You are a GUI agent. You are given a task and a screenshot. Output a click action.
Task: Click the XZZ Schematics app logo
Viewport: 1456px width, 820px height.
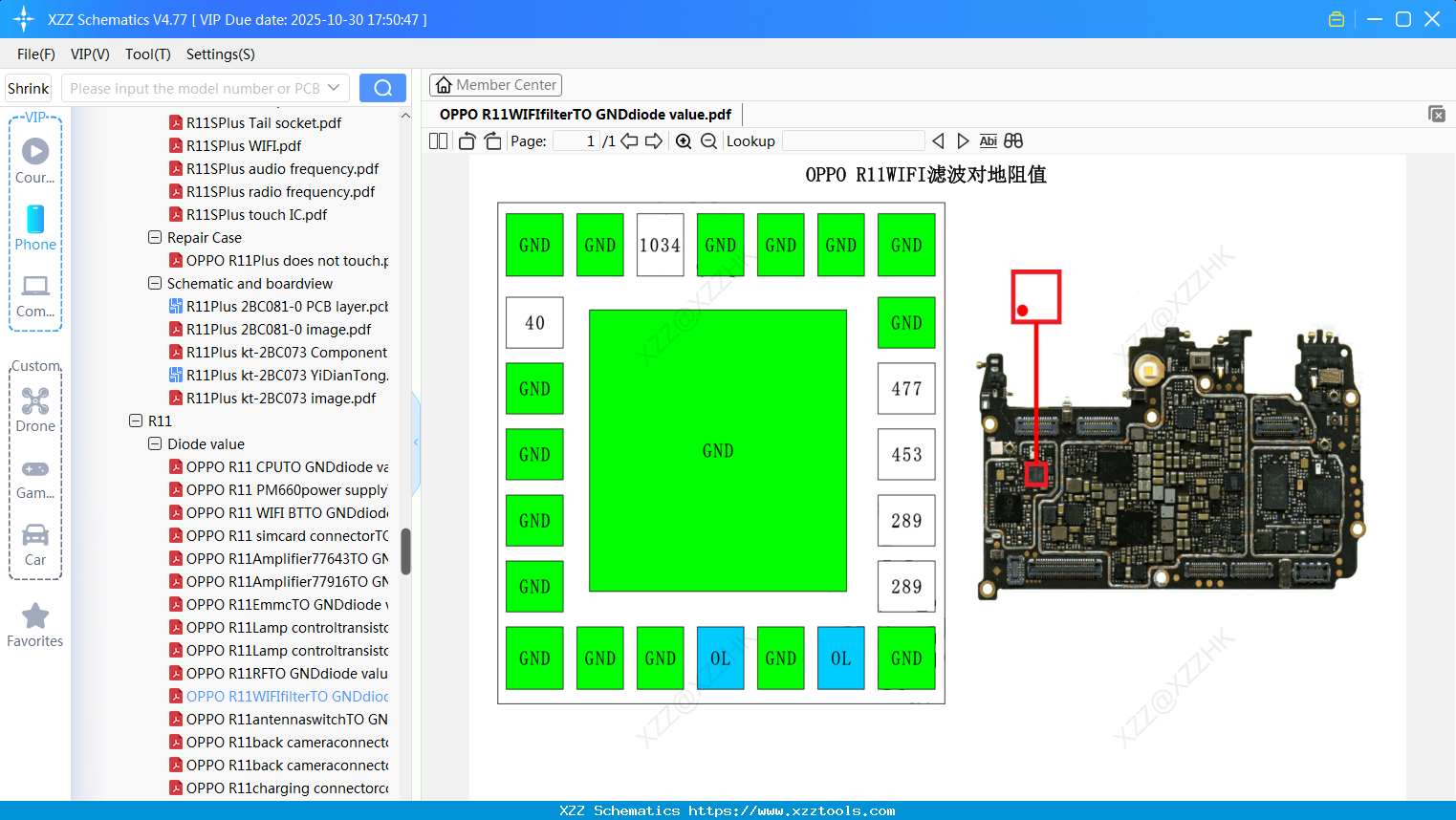pos(24,19)
